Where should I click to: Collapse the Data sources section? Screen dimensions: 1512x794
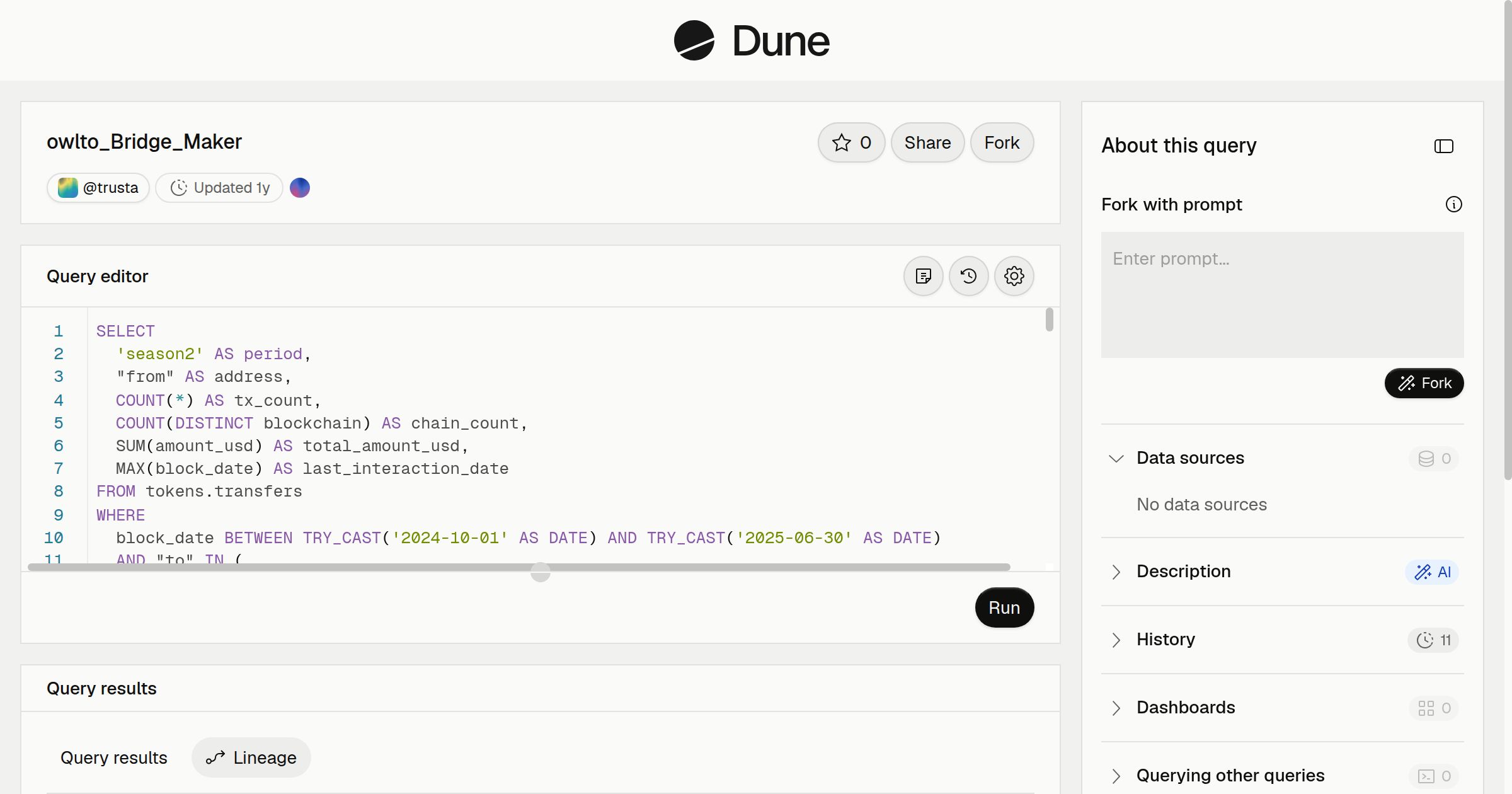tap(1116, 458)
